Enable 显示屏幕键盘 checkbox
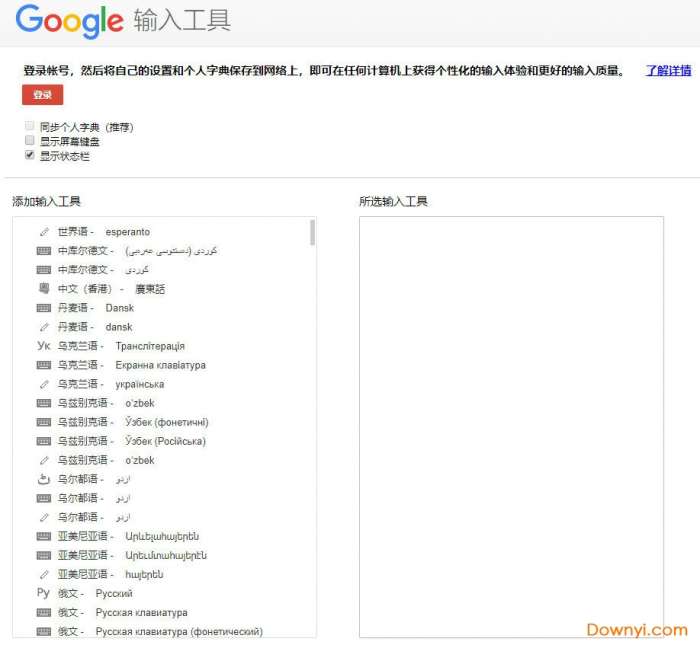The image size is (700, 648). pos(29,141)
